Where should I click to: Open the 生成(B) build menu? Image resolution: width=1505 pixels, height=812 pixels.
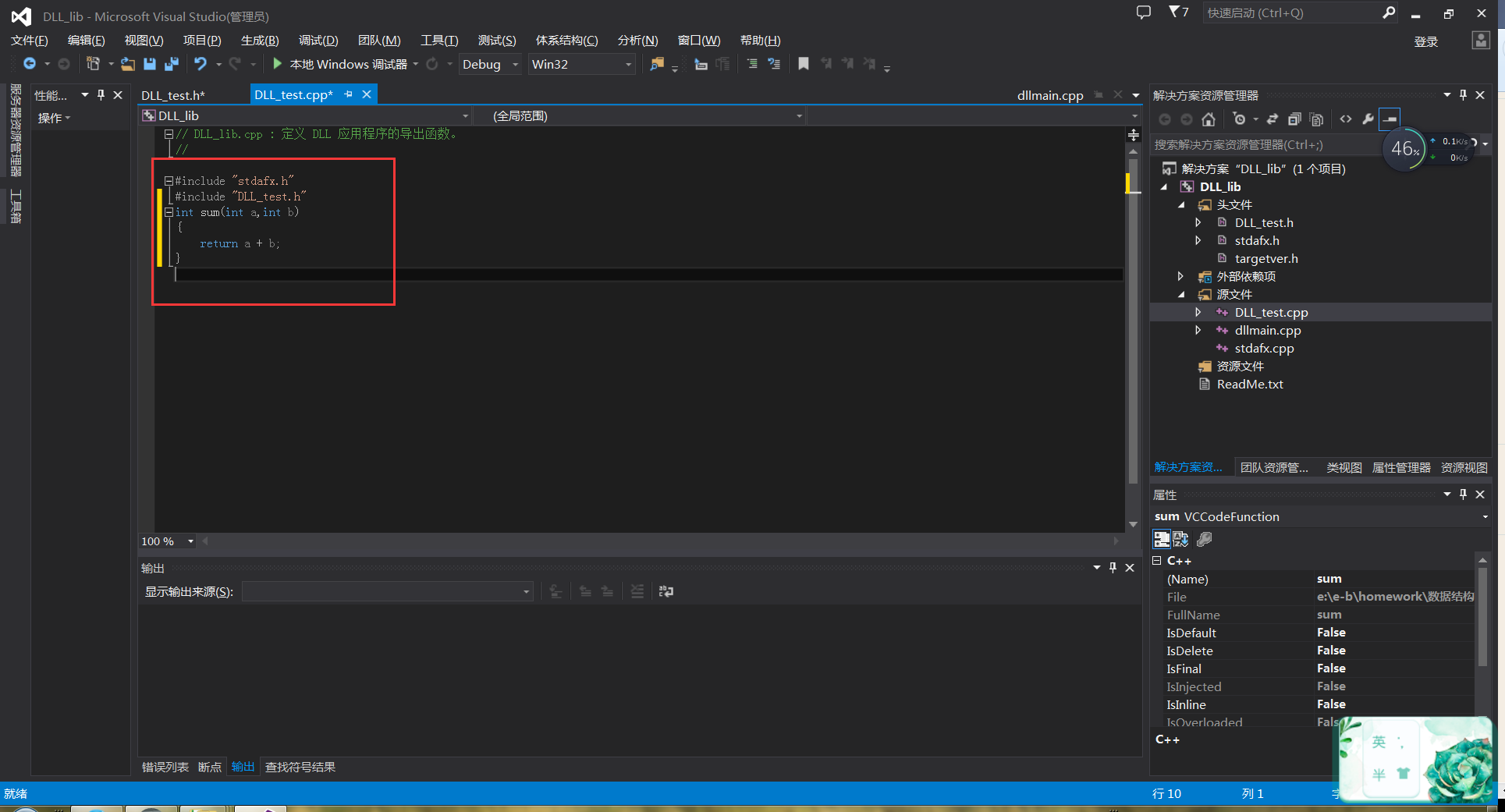coord(260,41)
